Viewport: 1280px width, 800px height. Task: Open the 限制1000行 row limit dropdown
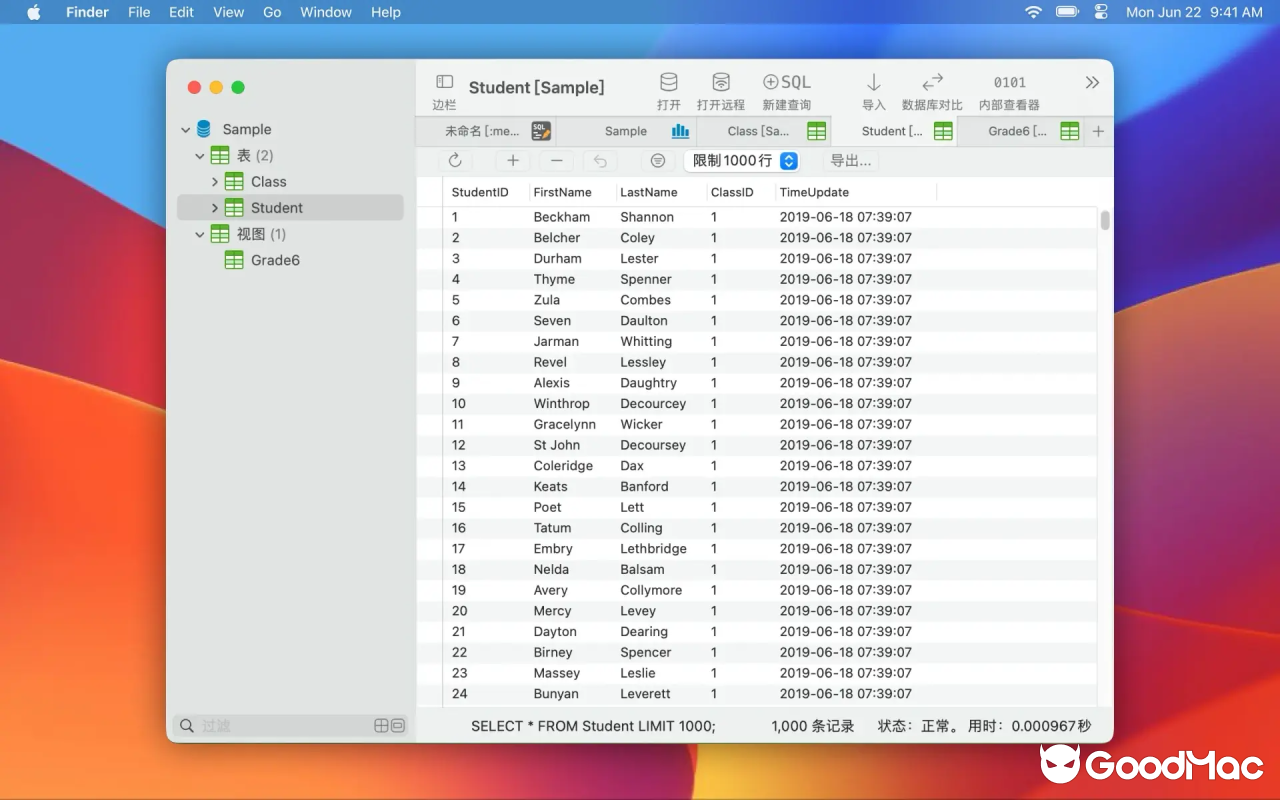click(x=742, y=160)
